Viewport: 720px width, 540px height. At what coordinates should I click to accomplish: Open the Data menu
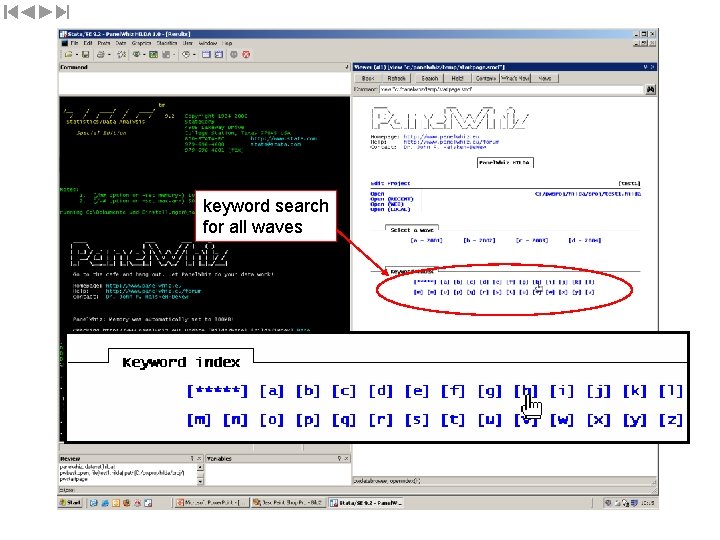coord(121,43)
